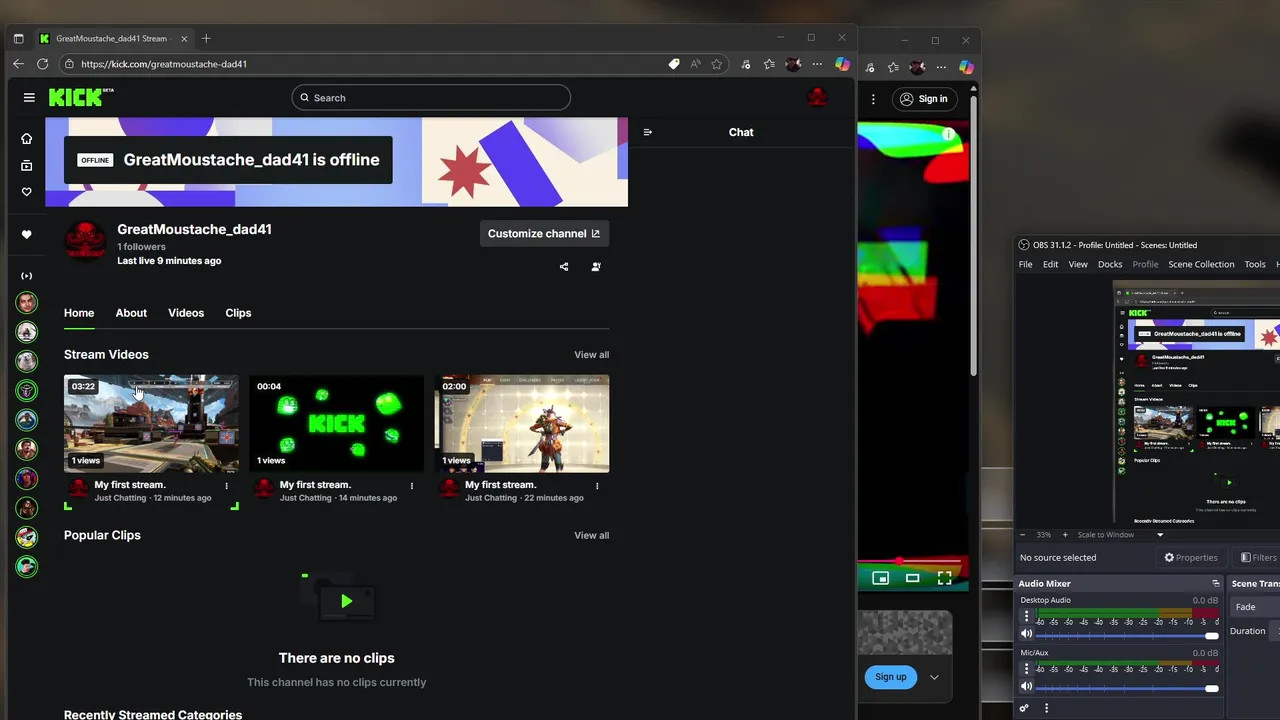This screenshot has width=1280, height=720.
Task: Click the blue Sign up button
Action: click(x=890, y=677)
